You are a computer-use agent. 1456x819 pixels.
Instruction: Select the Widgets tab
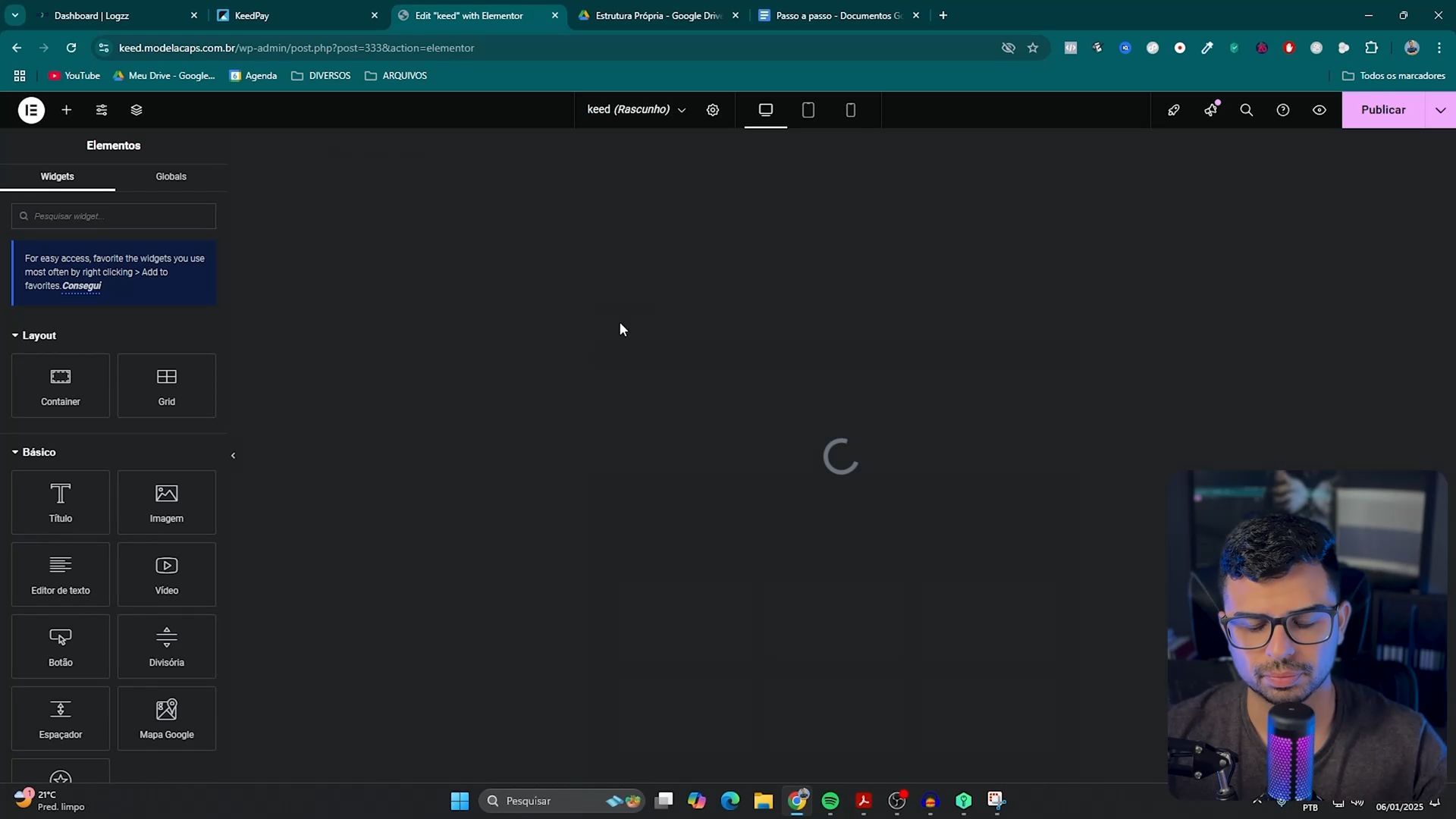click(58, 177)
